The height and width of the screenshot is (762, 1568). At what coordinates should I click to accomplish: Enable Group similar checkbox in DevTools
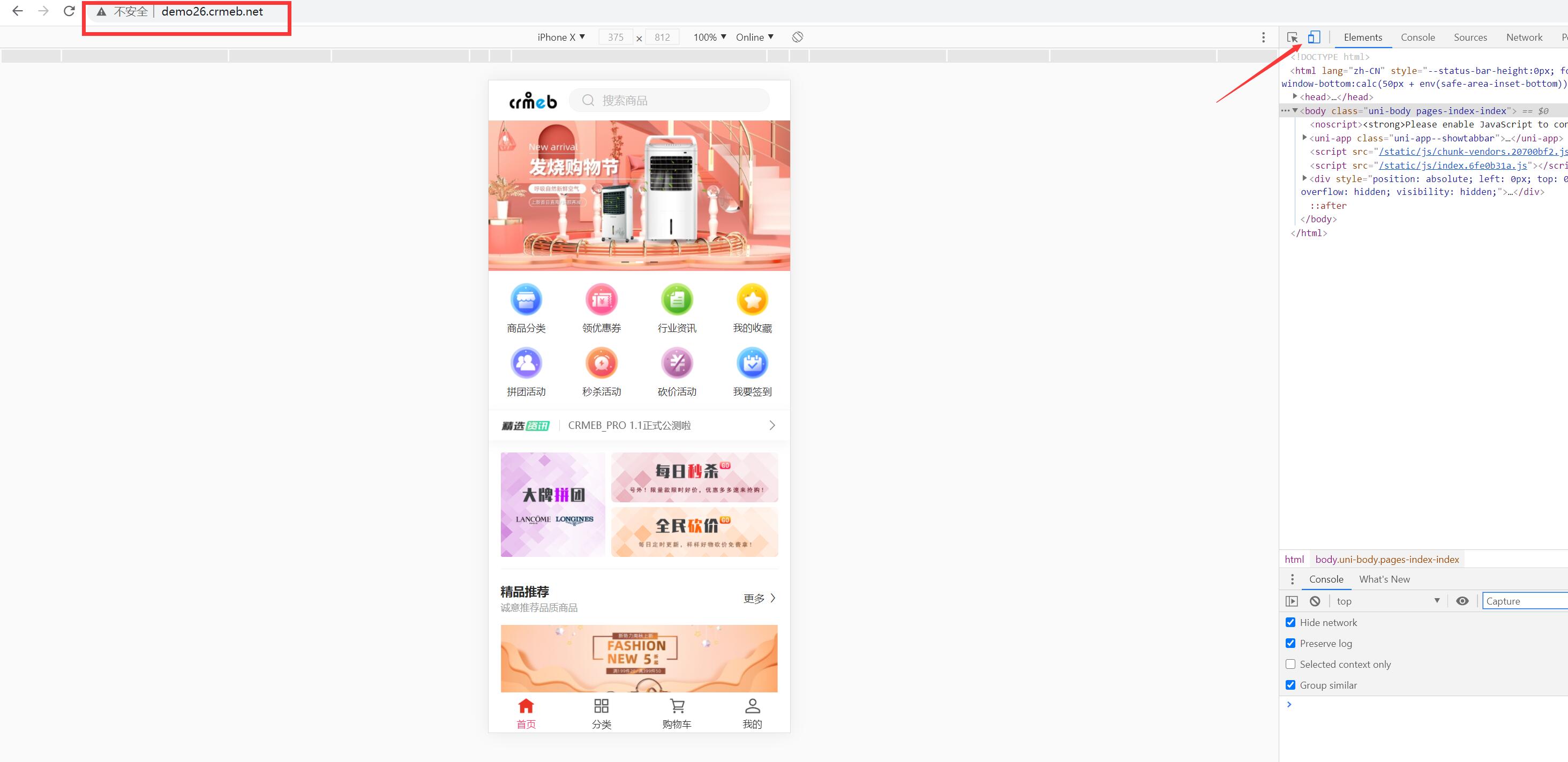tap(1291, 684)
